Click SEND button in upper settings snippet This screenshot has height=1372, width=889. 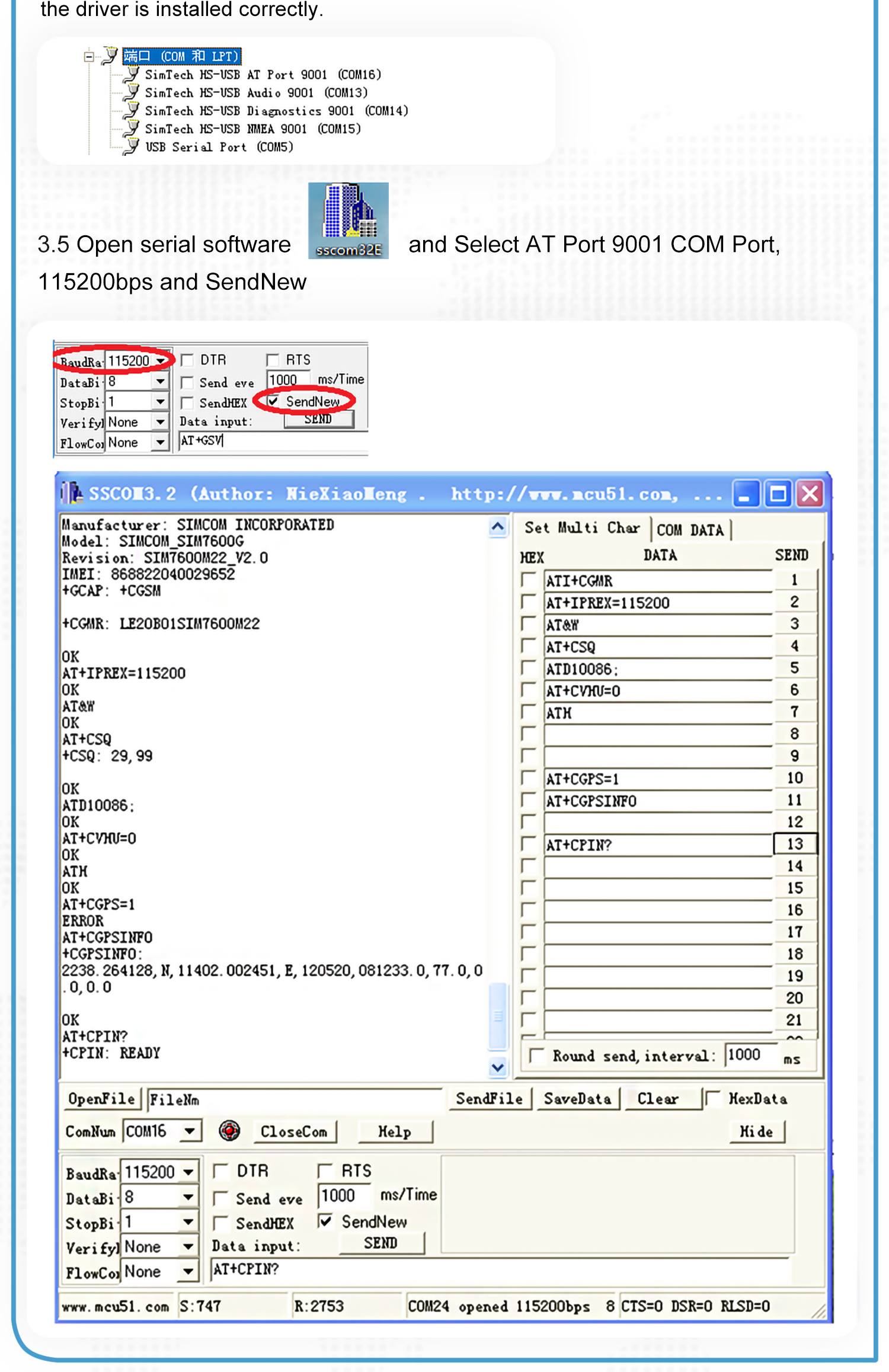[x=318, y=420]
